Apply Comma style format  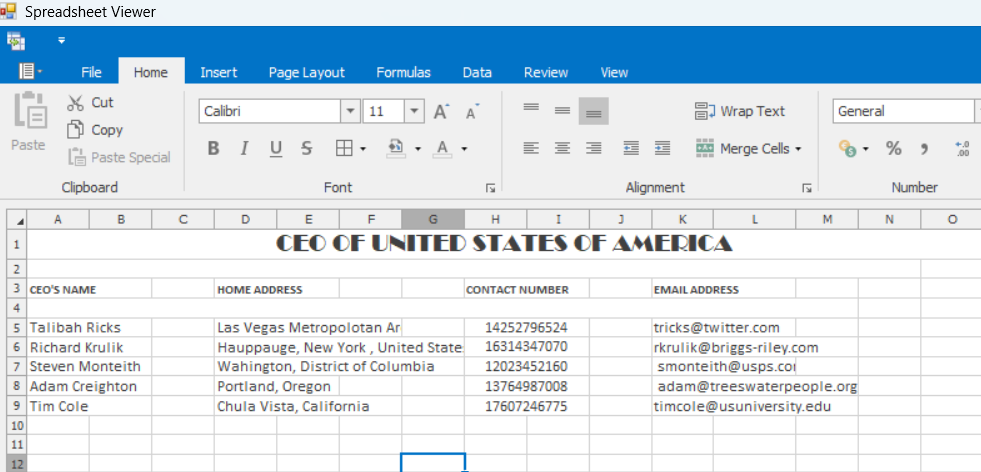point(924,149)
